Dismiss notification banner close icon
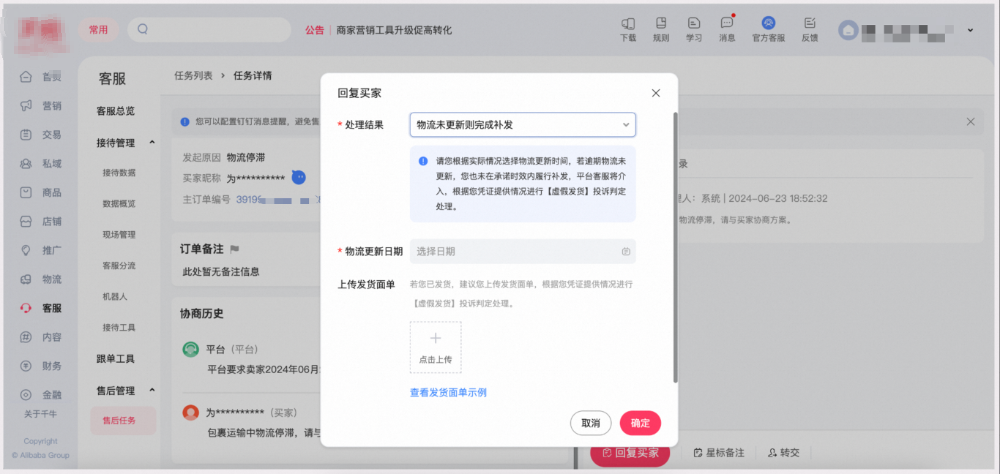 (x=971, y=122)
